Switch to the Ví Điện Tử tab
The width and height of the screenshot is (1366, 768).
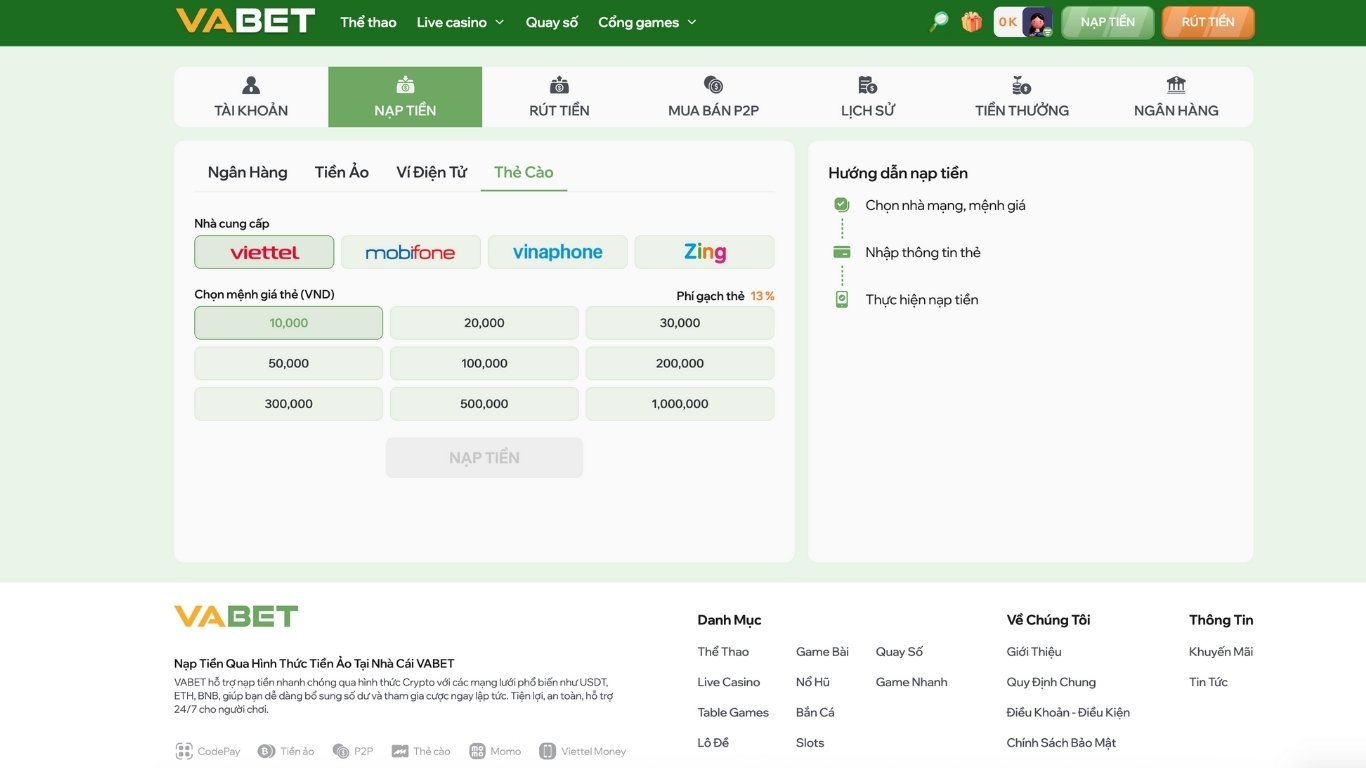coord(430,172)
